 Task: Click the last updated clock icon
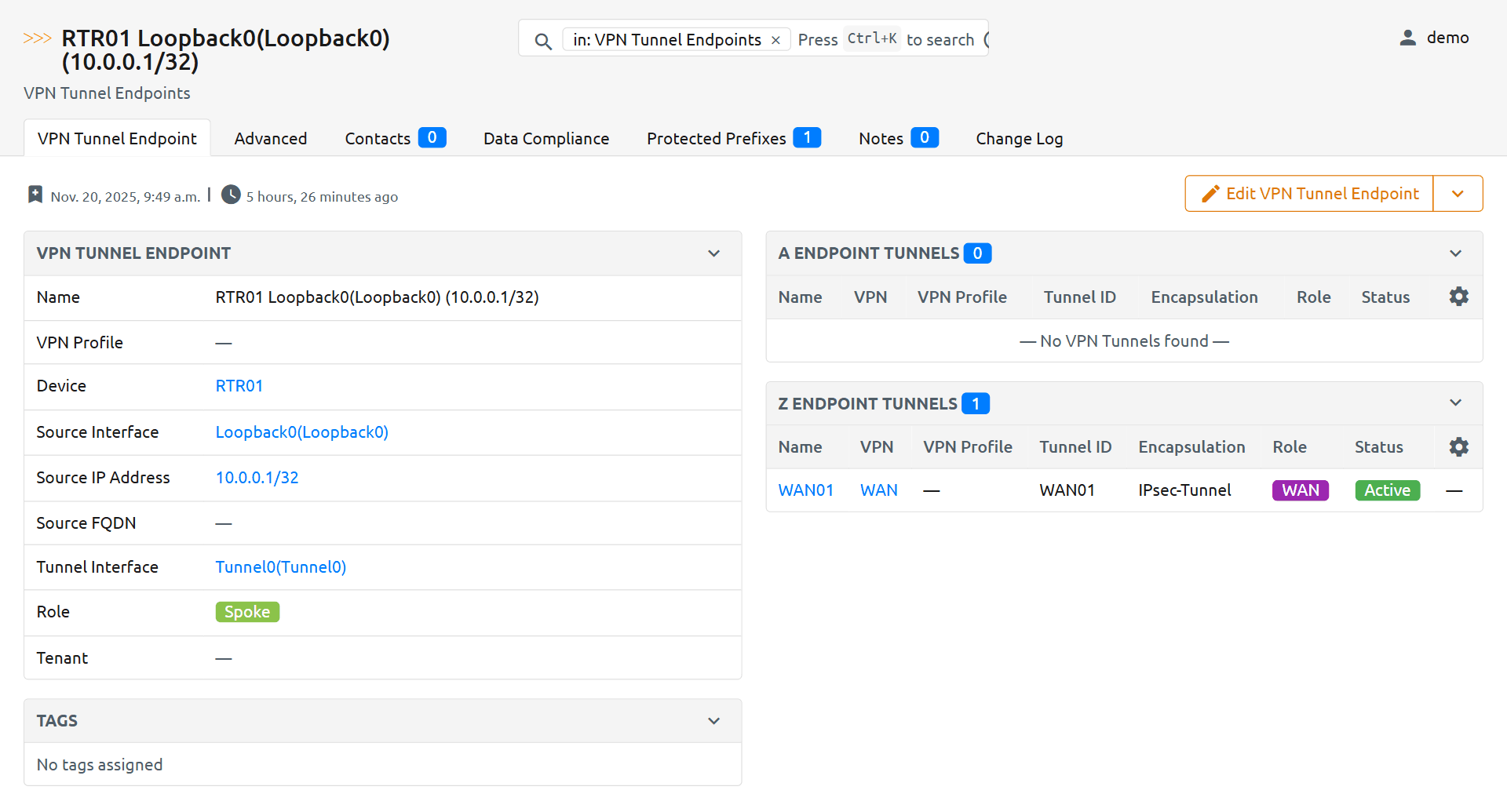click(231, 195)
